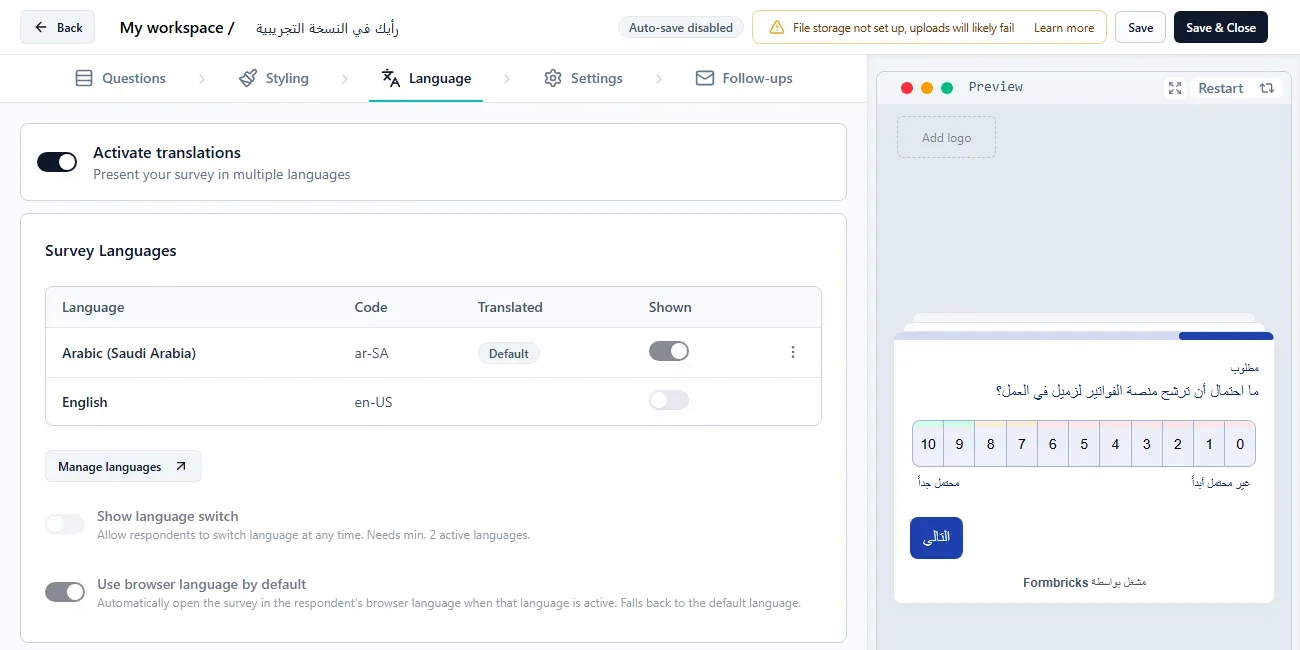Screen dimensions: 1300x650
Task: Open the three-dot menu for Arabic row
Action: pyautogui.click(x=793, y=352)
